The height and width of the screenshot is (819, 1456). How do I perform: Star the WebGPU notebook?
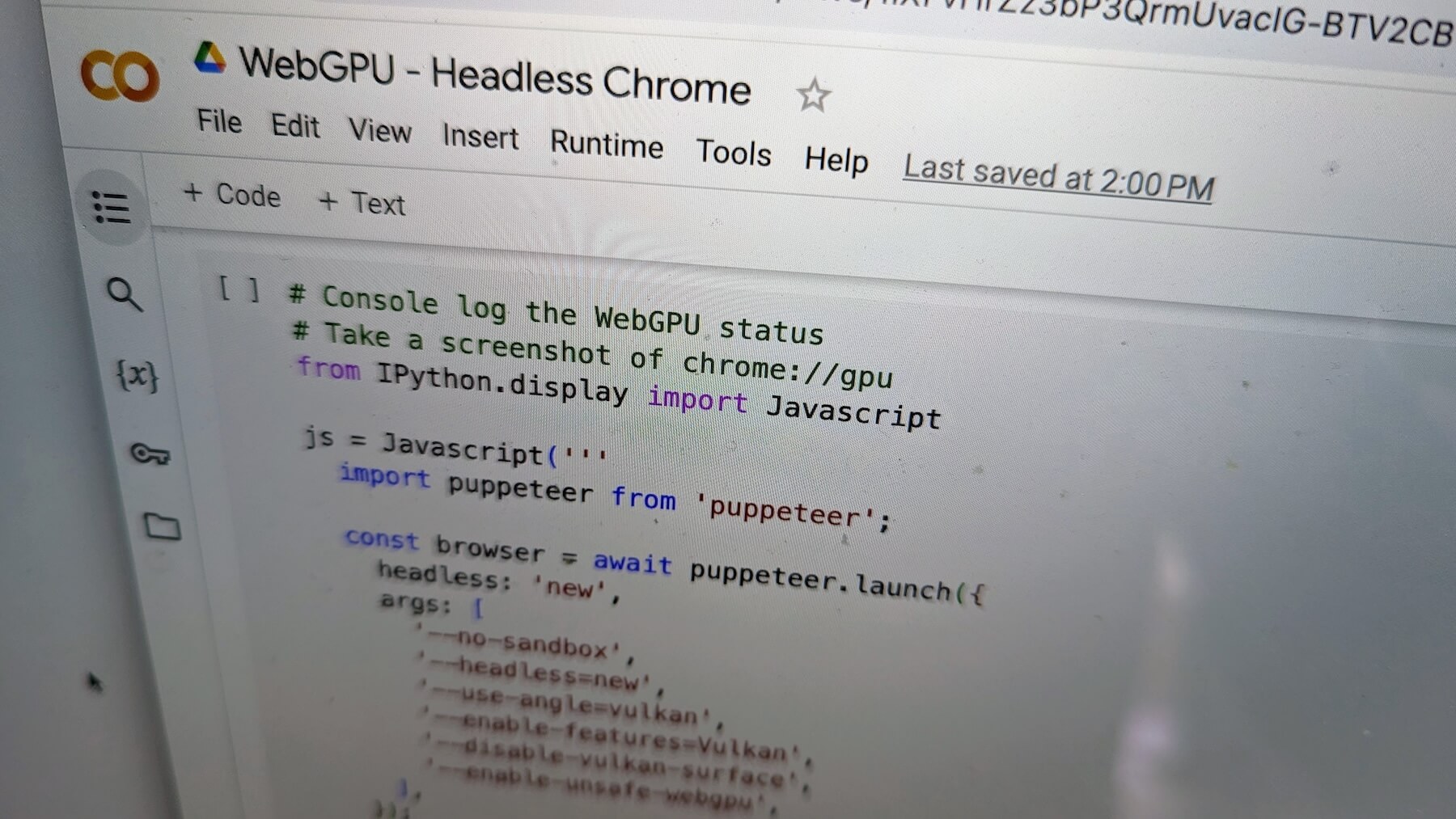(x=813, y=95)
